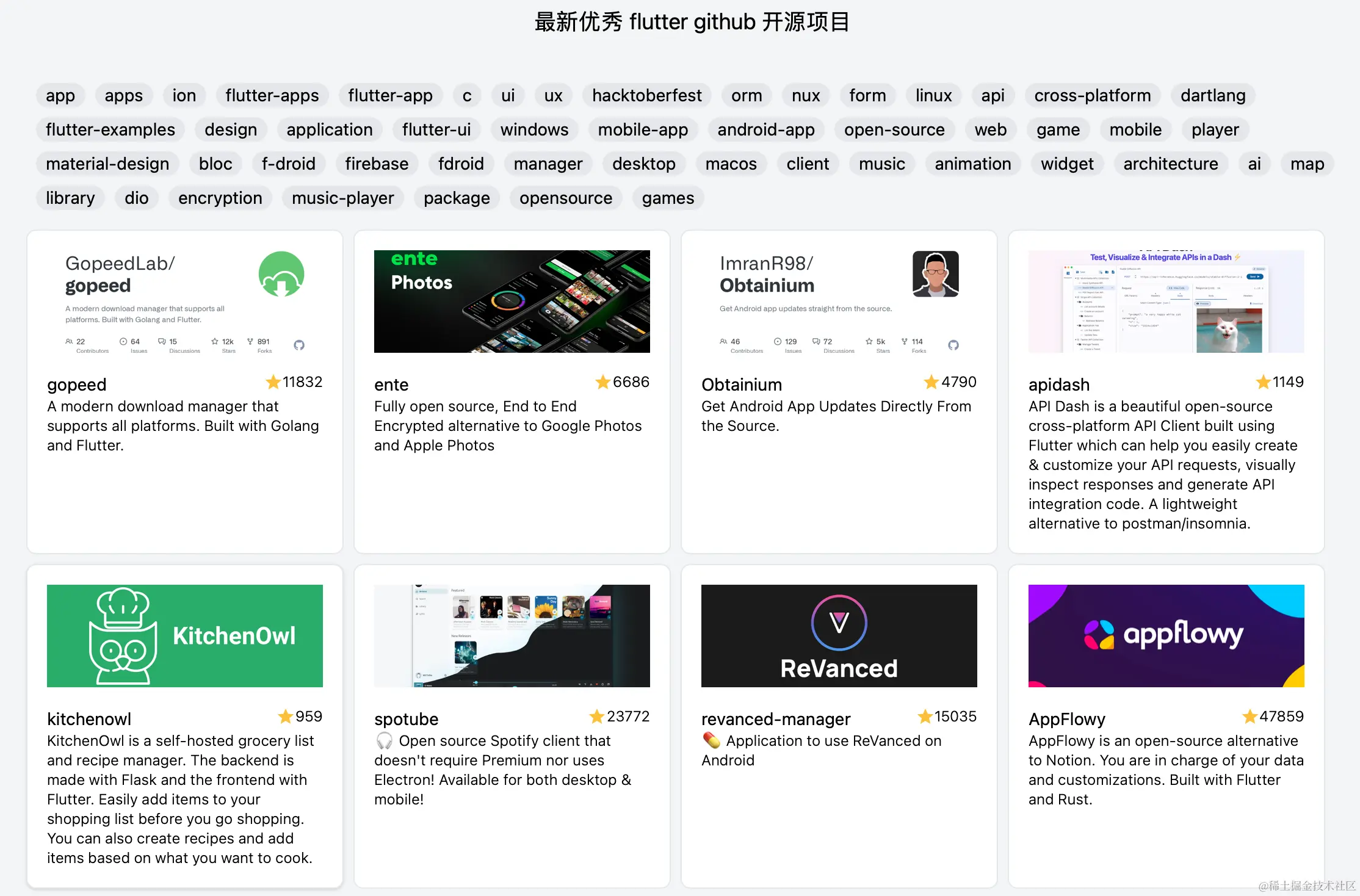Screen dimensions: 1360x896
Task: Click the star icon beside kitchenowl's 959
Action: click(x=285, y=716)
